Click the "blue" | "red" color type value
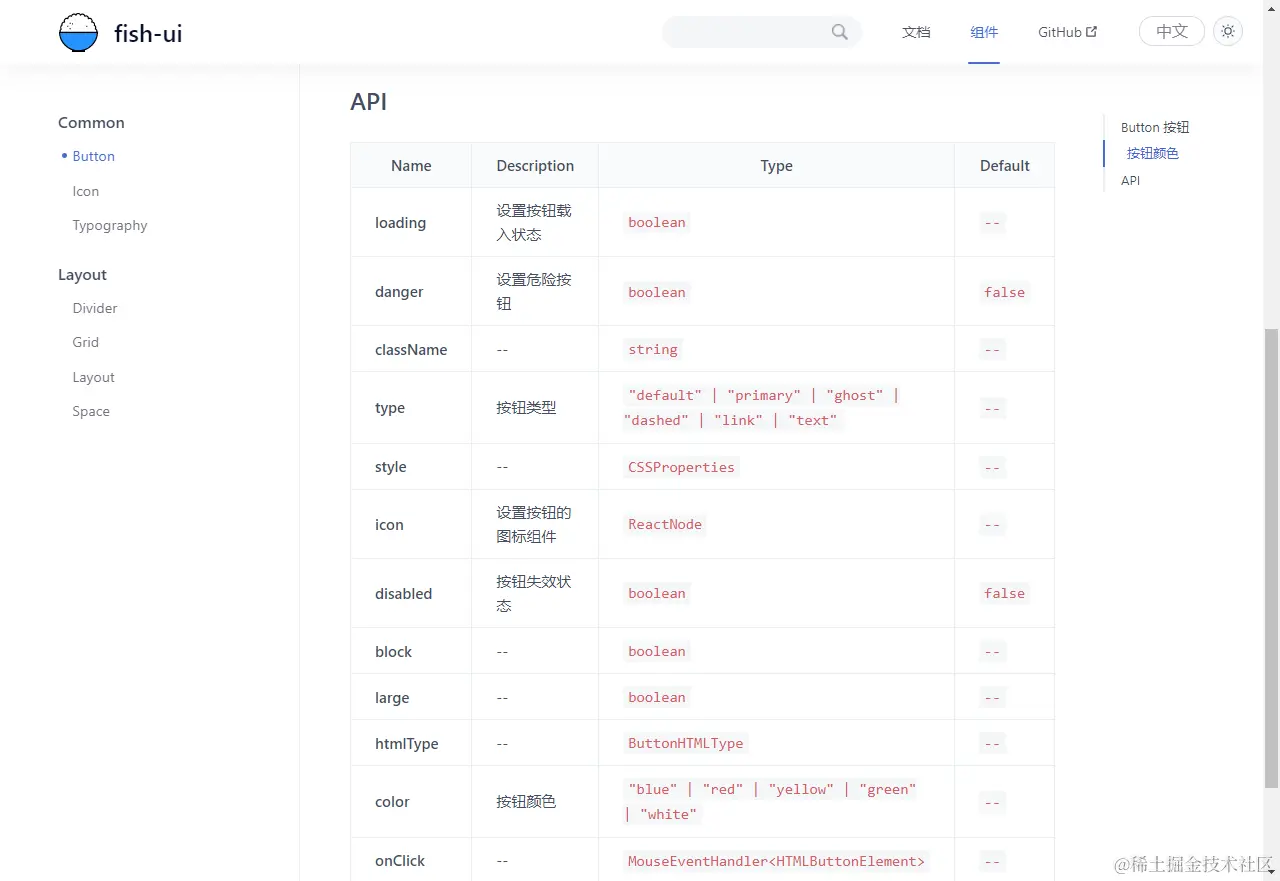Image resolution: width=1280 pixels, height=881 pixels. pyautogui.click(x=772, y=802)
